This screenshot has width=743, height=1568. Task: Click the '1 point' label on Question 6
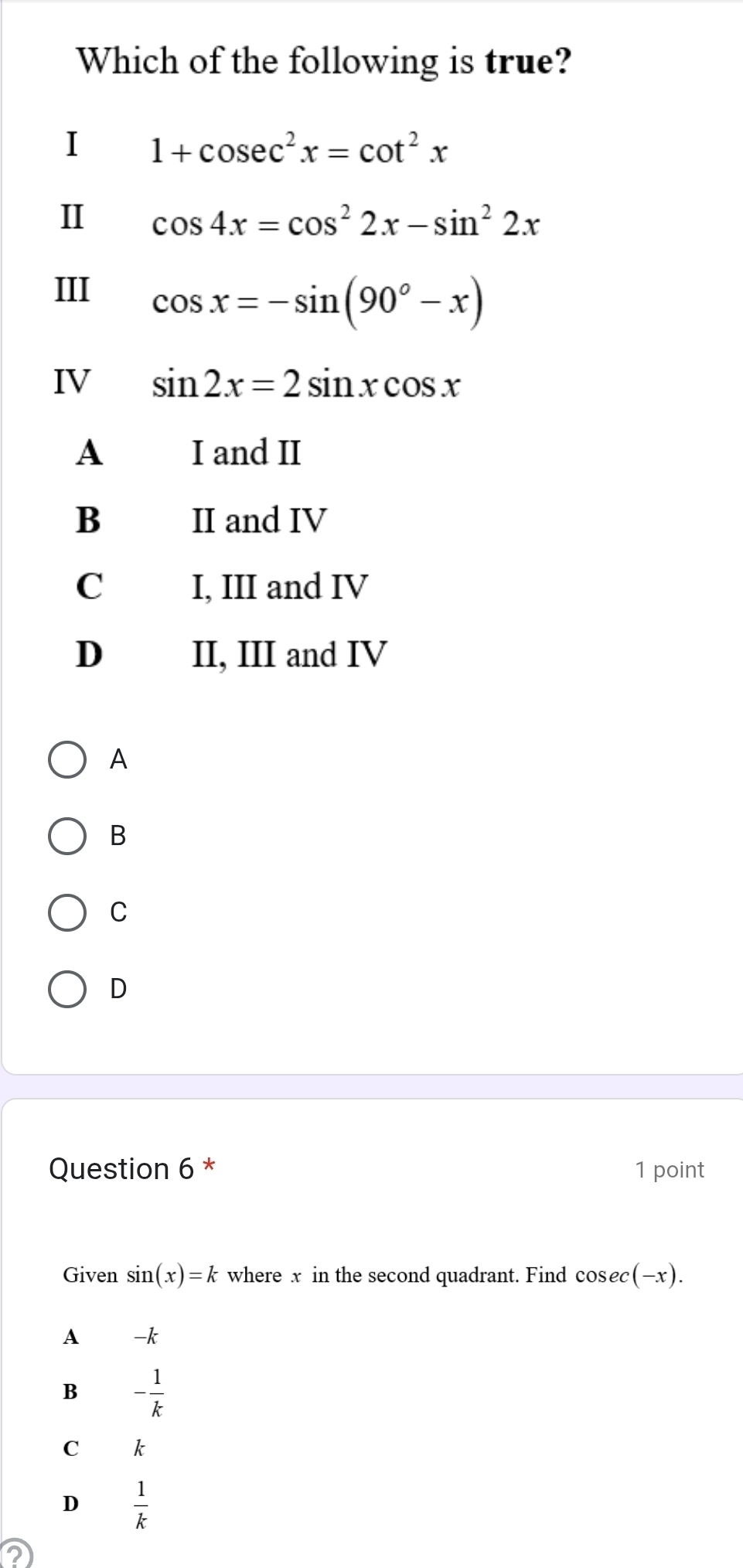click(671, 1169)
